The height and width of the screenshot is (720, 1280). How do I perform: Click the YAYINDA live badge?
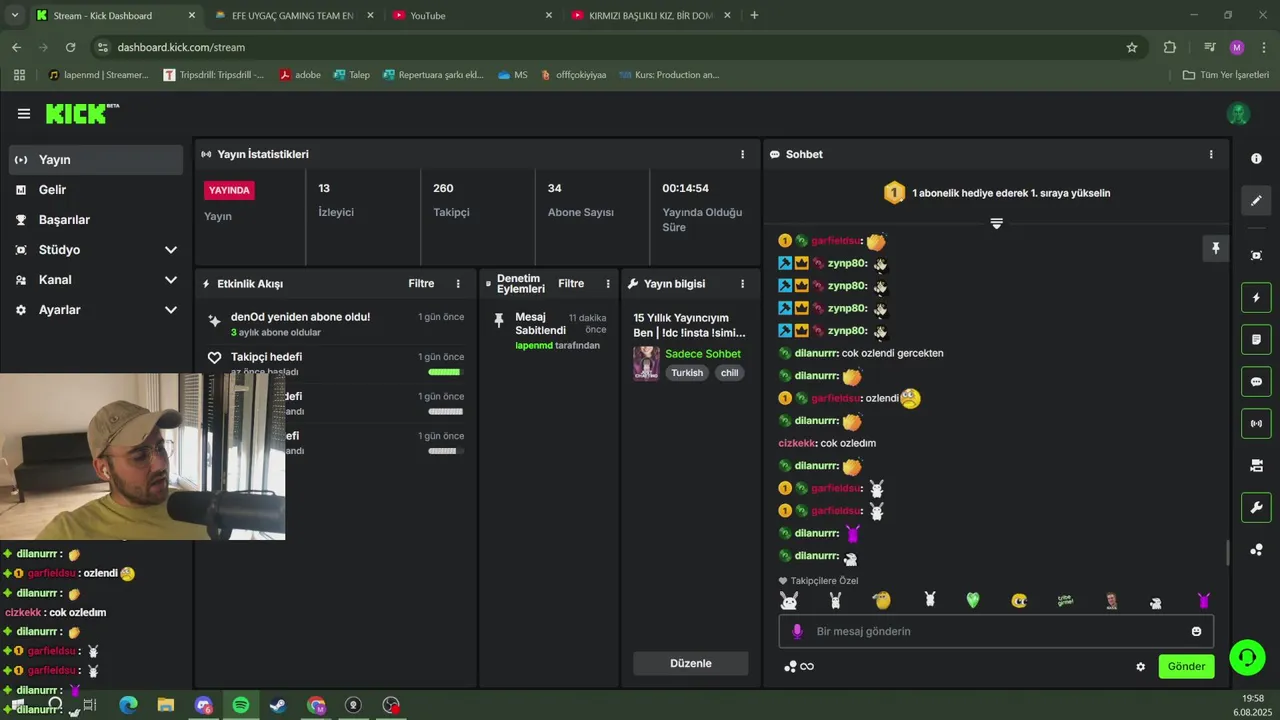(229, 190)
